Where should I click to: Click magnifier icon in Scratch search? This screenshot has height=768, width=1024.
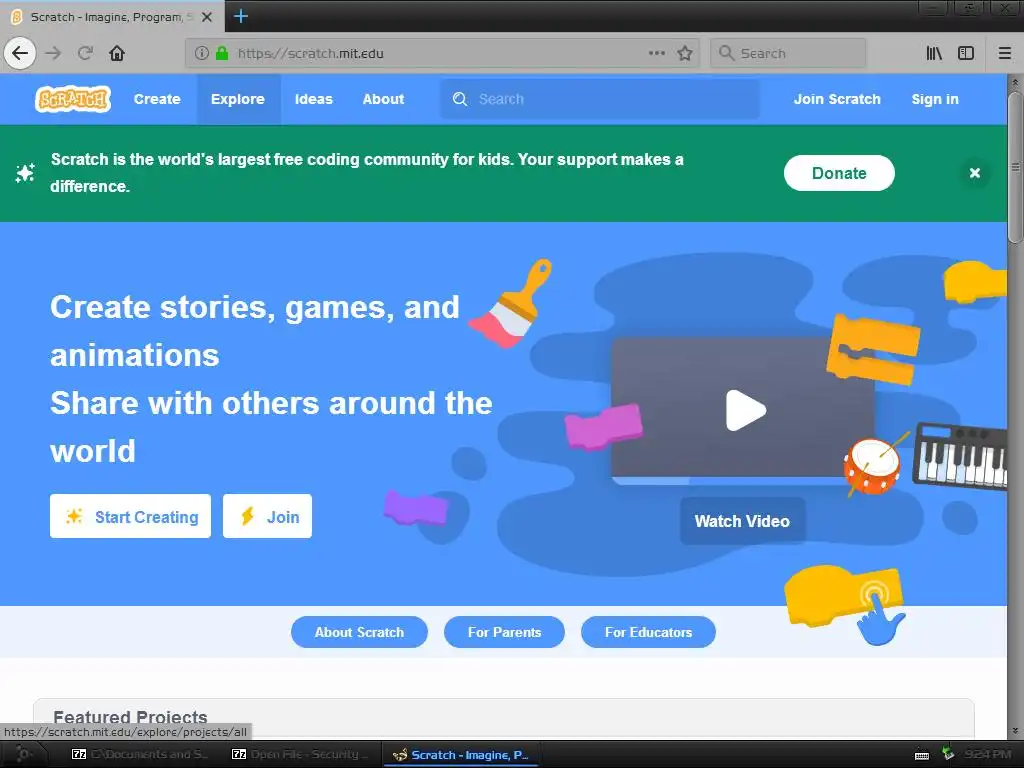pos(460,99)
